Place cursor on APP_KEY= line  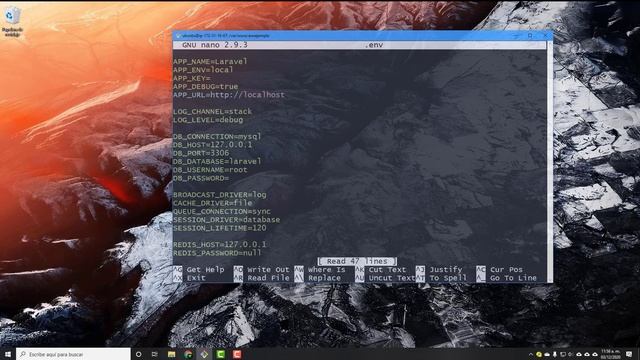click(x=192, y=78)
